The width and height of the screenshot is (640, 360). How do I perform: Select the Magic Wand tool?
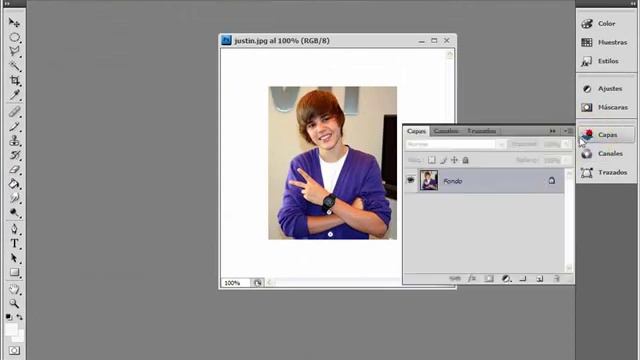(x=14, y=66)
